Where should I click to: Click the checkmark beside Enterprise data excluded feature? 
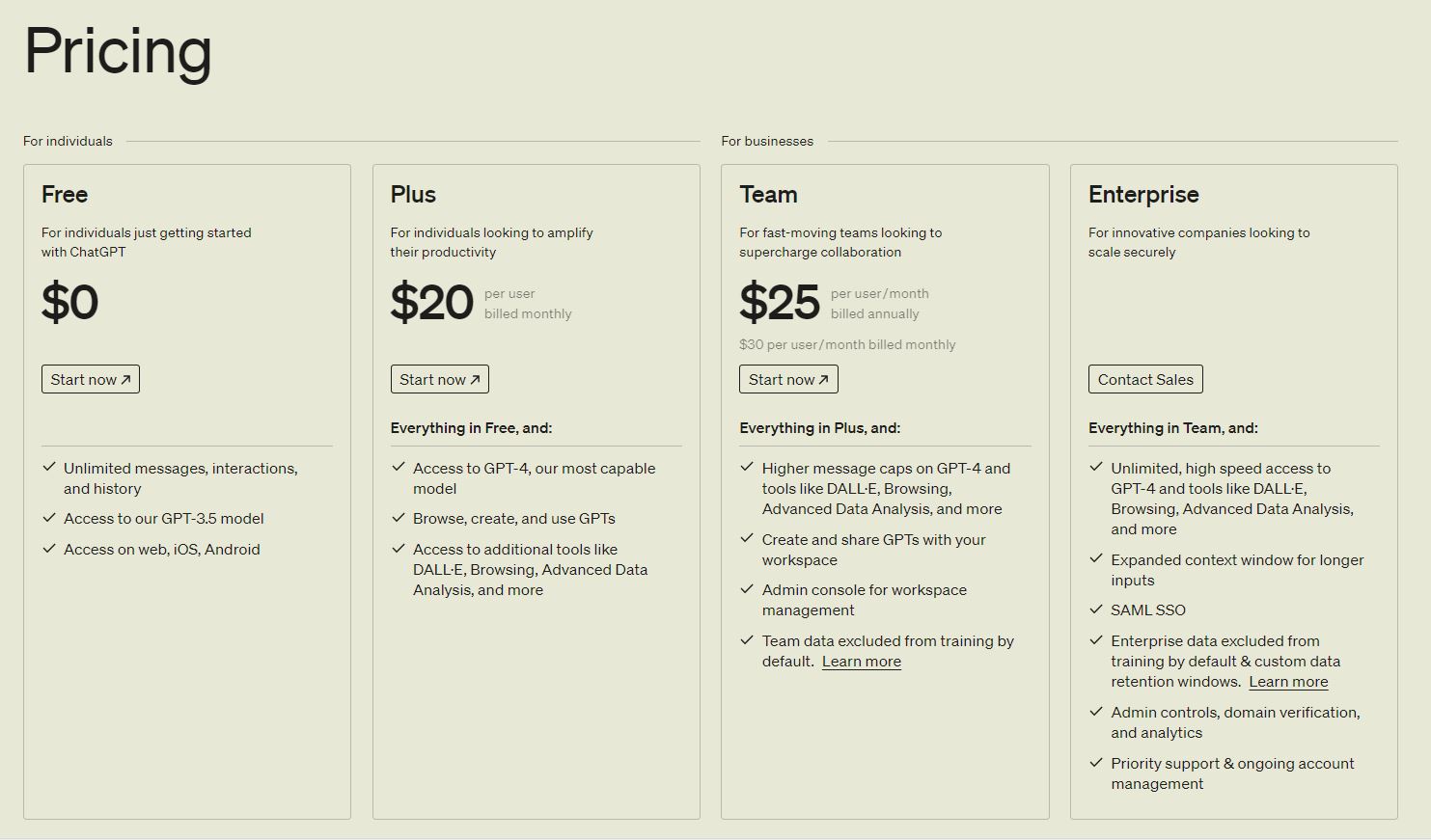pyautogui.click(x=1095, y=639)
